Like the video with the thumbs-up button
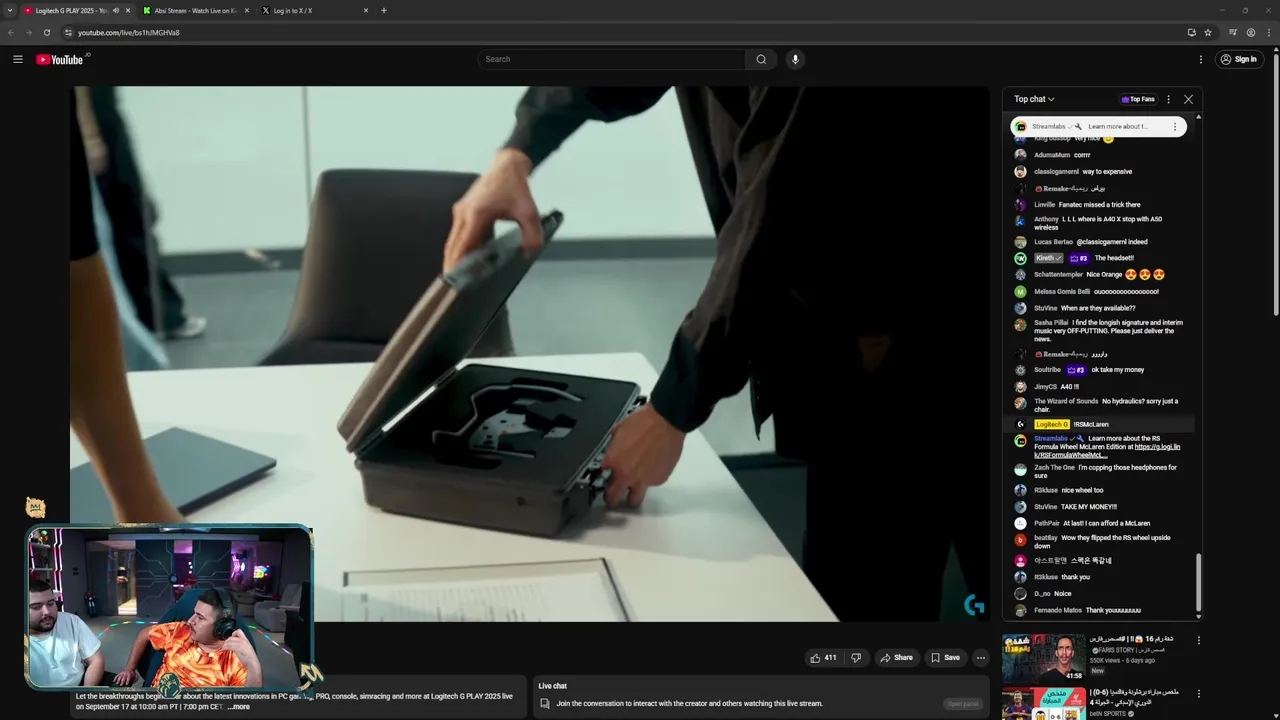 coord(823,657)
